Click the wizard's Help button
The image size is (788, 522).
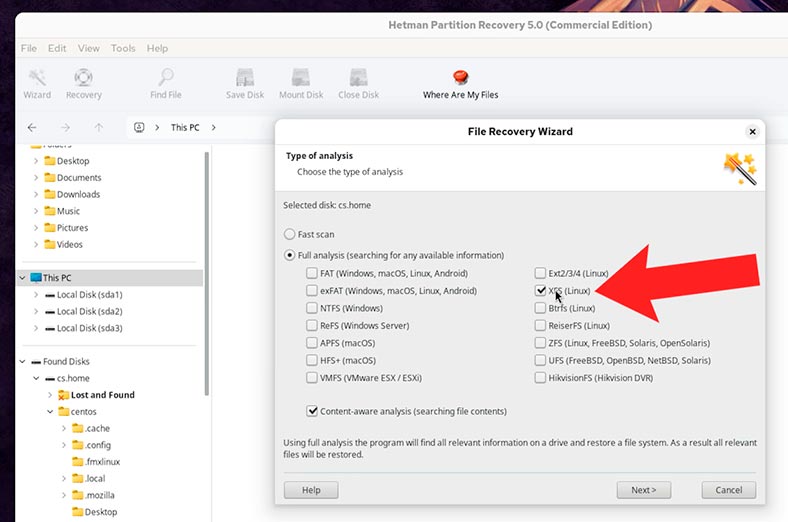pyautogui.click(x=311, y=490)
